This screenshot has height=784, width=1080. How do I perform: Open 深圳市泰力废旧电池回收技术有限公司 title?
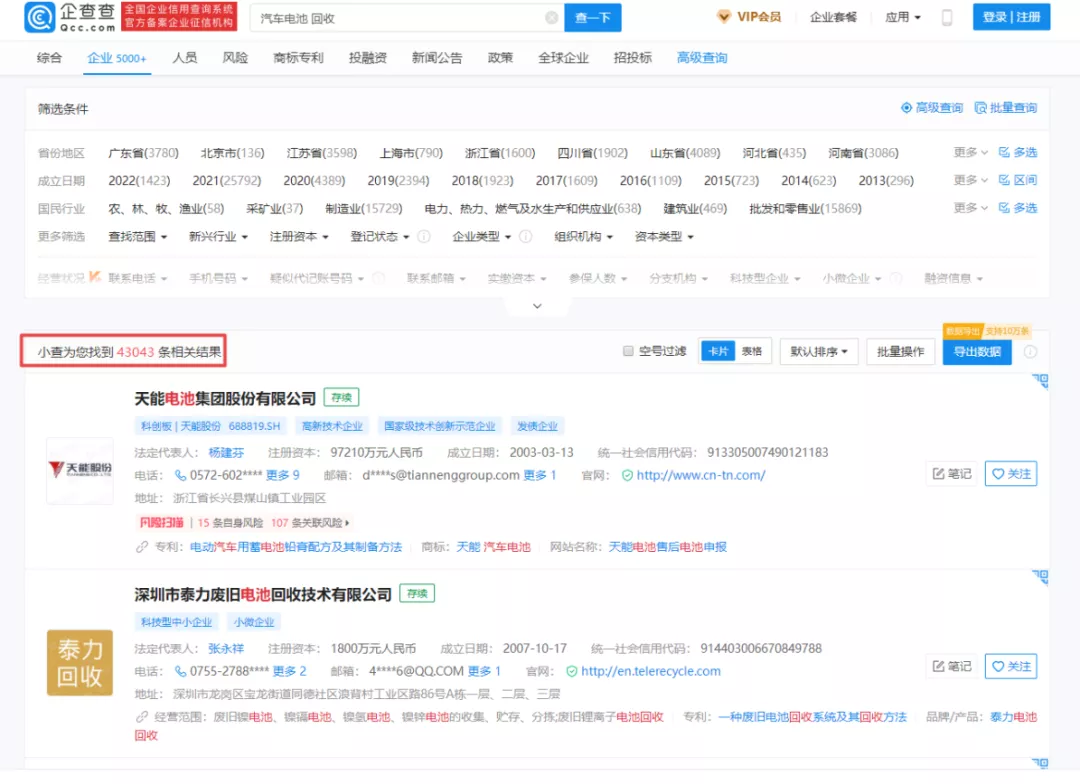pos(263,594)
